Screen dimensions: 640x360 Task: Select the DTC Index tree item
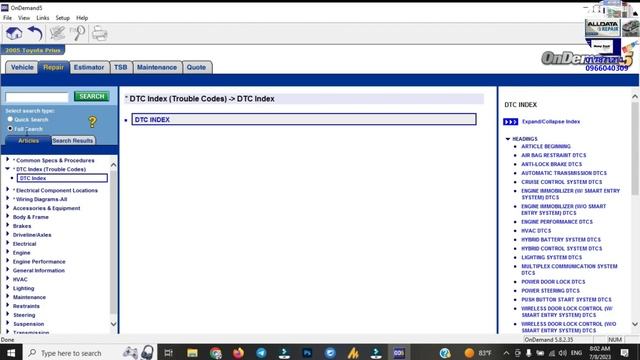pos(62,178)
